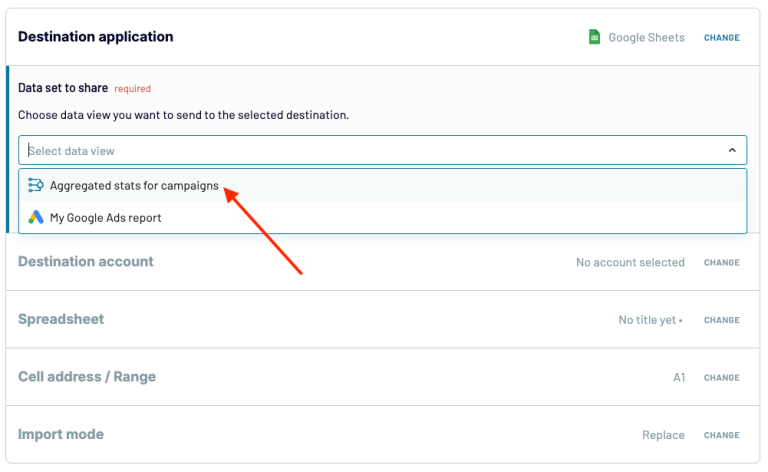
Task: Click the Destination application heading
Action: [x=96, y=37]
